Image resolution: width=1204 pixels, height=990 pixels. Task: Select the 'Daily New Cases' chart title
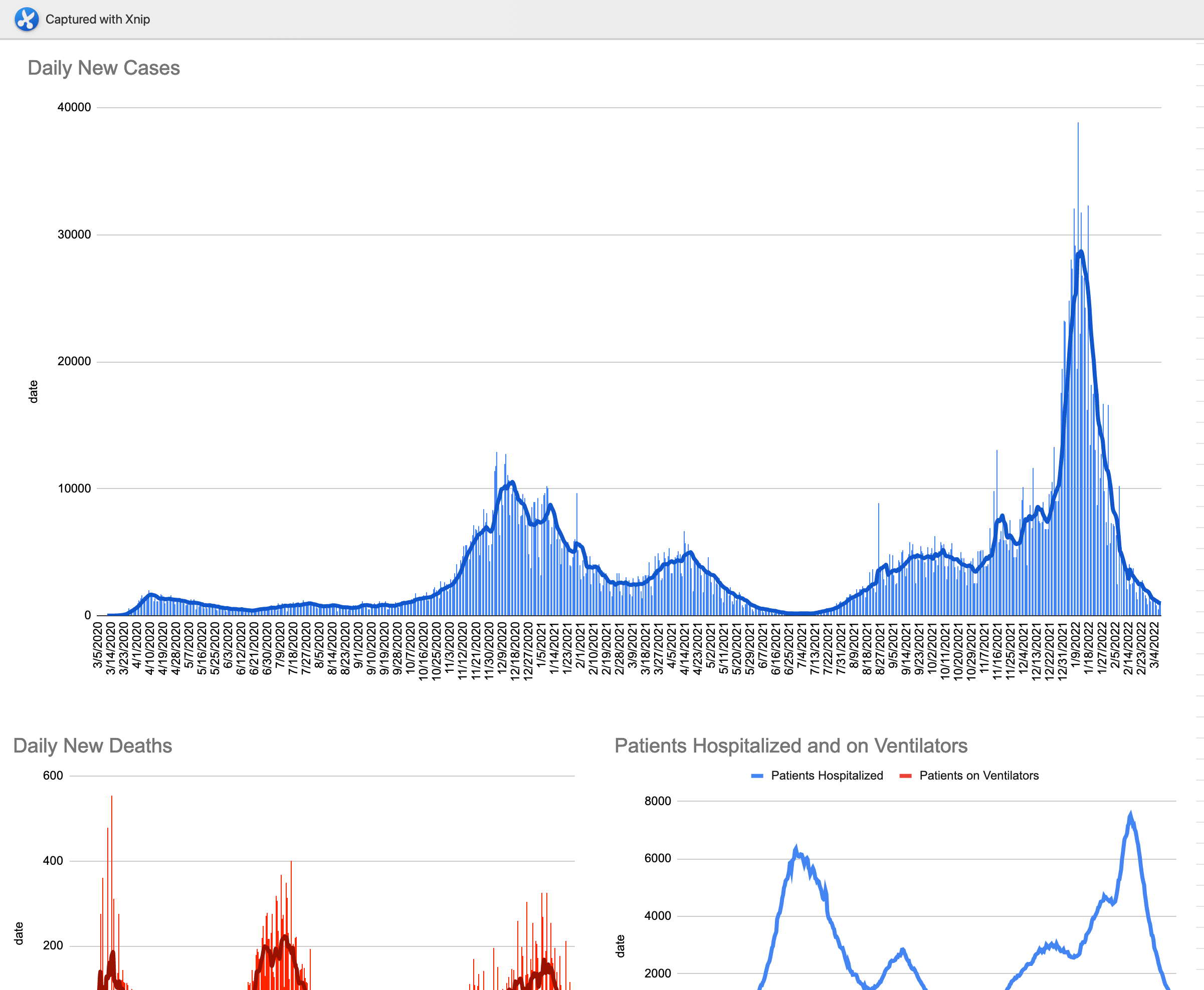coord(103,68)
